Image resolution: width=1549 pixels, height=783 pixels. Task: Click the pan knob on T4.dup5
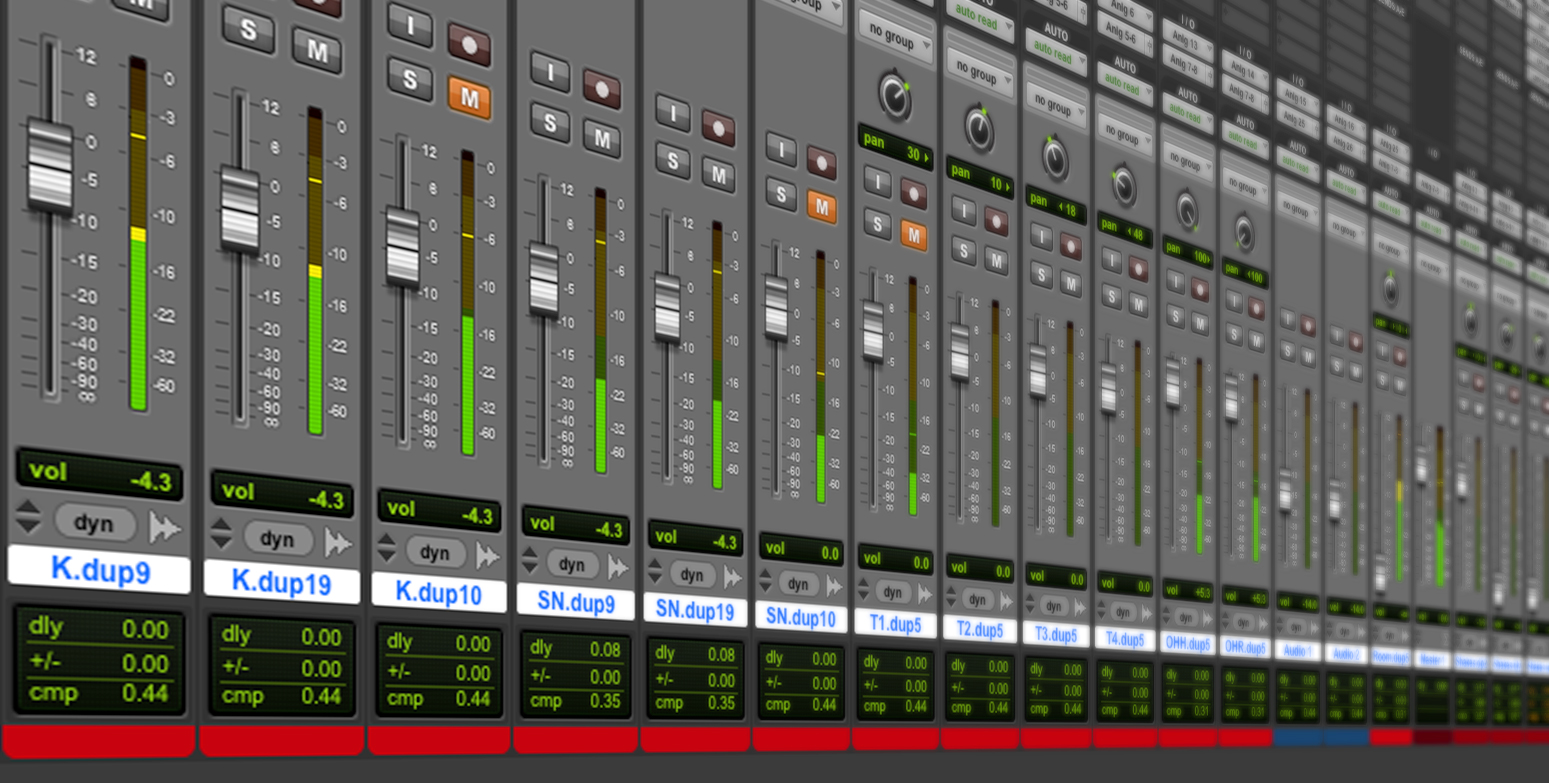coord(1124,185)
